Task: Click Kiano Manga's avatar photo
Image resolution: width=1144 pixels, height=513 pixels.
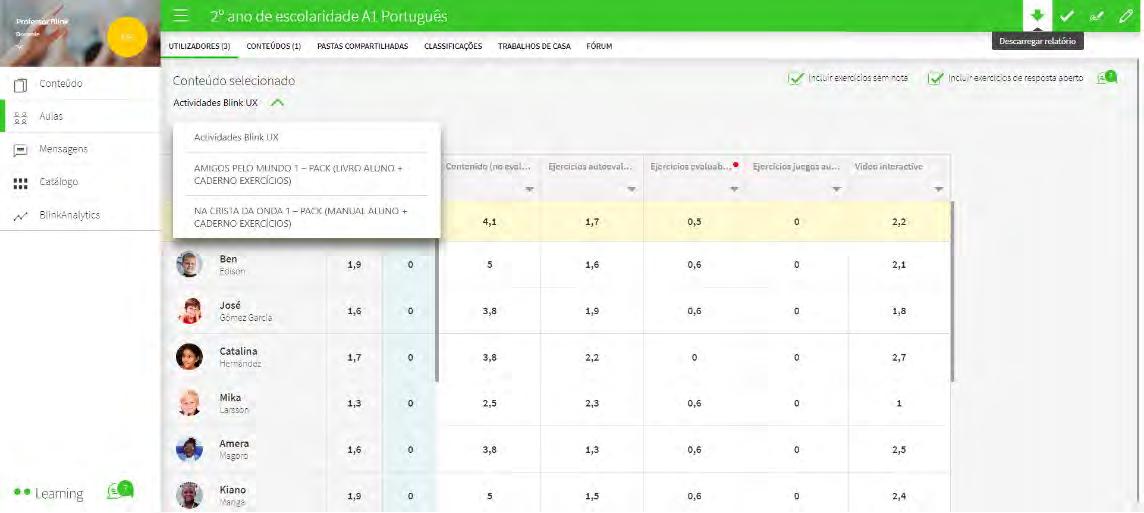Action: pos(190,495)
